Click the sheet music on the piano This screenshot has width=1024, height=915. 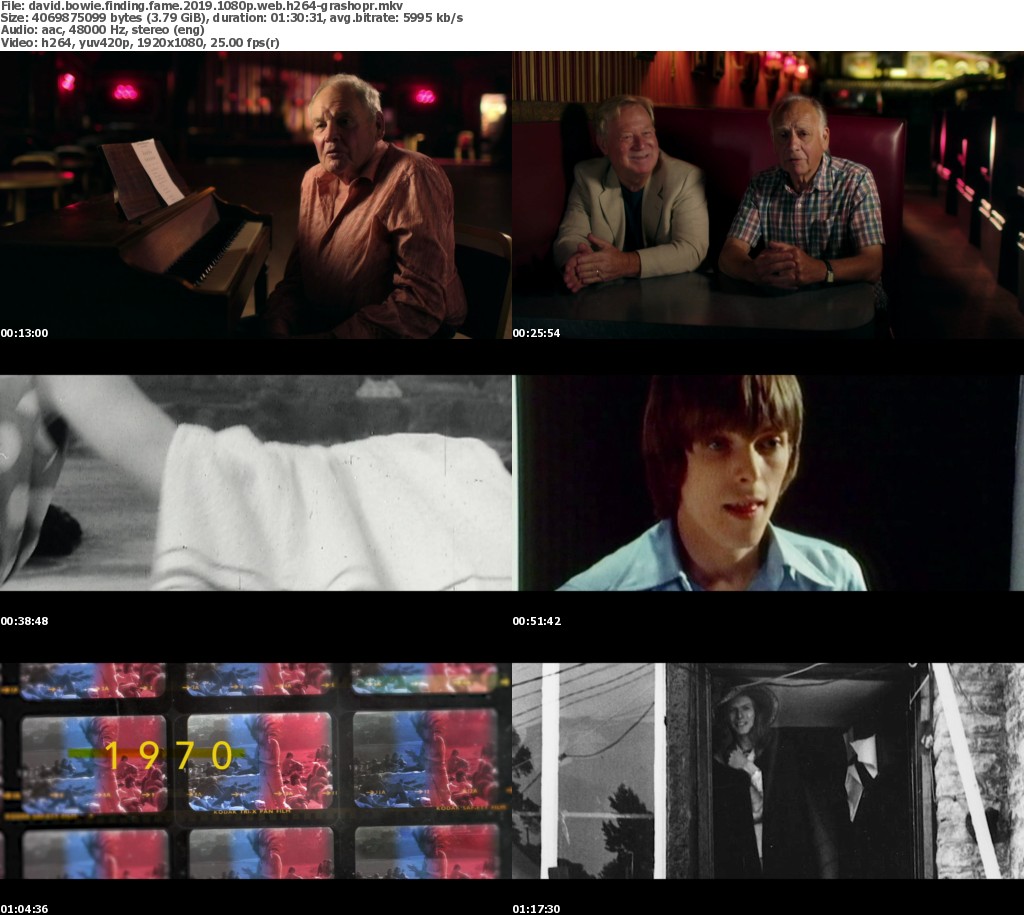pyautogui.click(x=145, y=175)
